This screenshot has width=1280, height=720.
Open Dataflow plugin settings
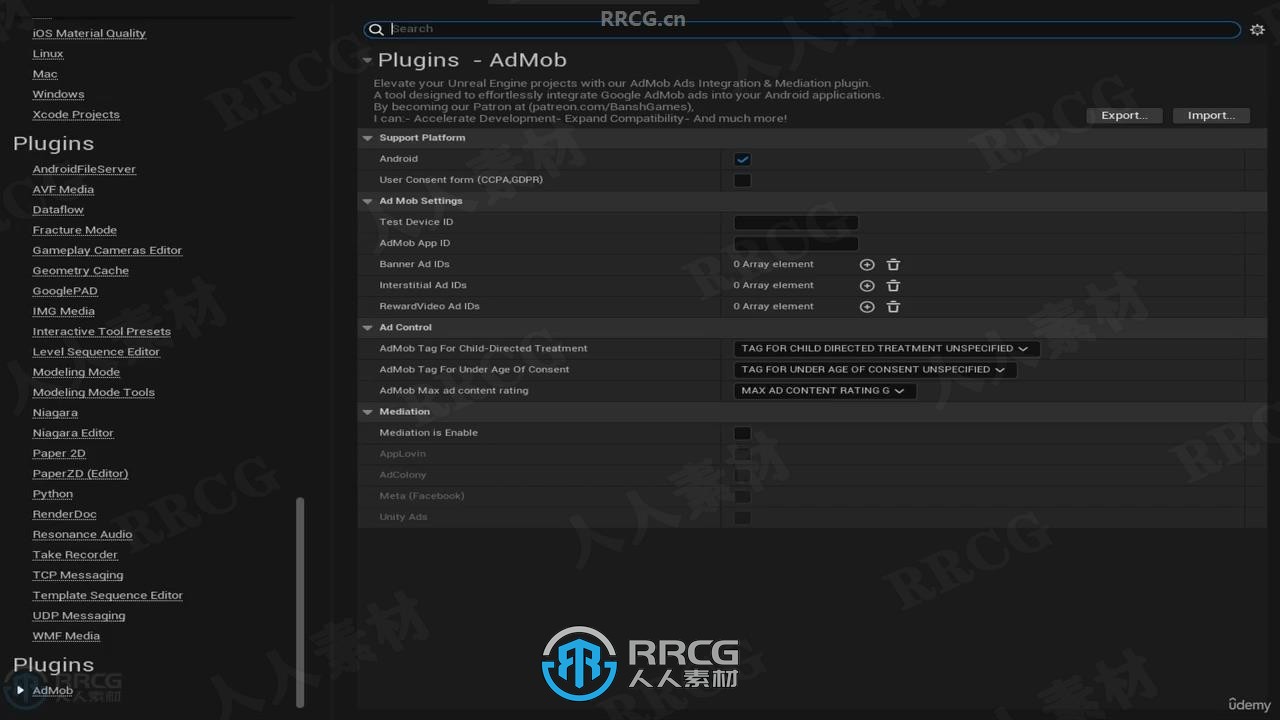[x=58, y=210]
